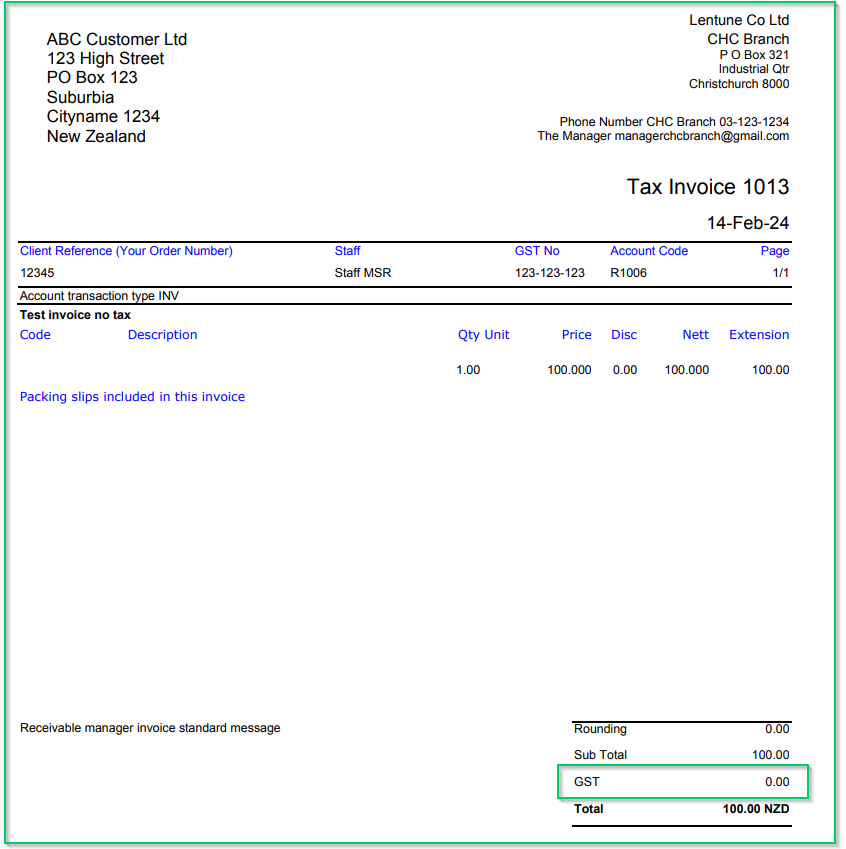Select the Staff MSR value

[360, 272]
